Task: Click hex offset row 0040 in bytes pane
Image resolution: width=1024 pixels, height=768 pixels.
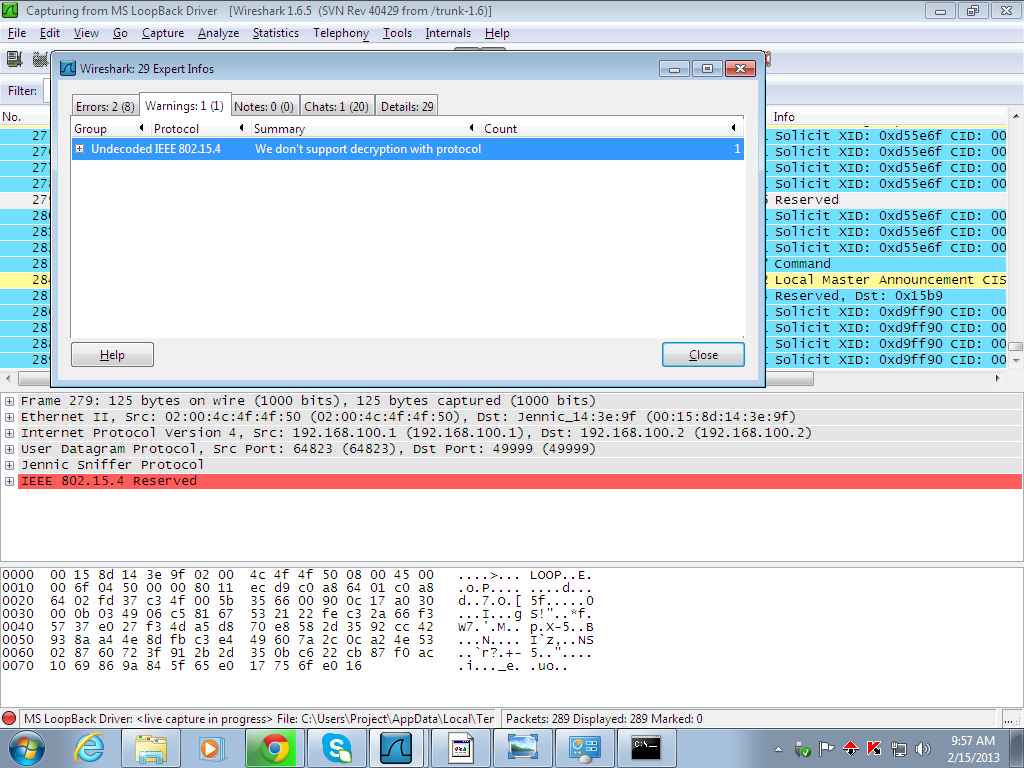Action: click(x=18, y=627)
